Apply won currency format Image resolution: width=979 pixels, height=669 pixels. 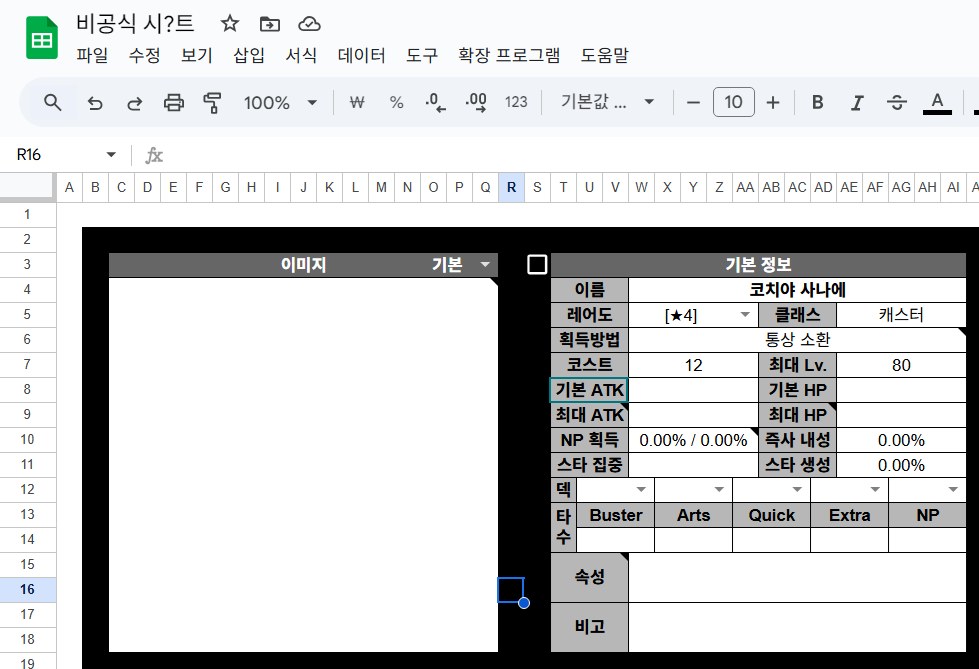355,102
